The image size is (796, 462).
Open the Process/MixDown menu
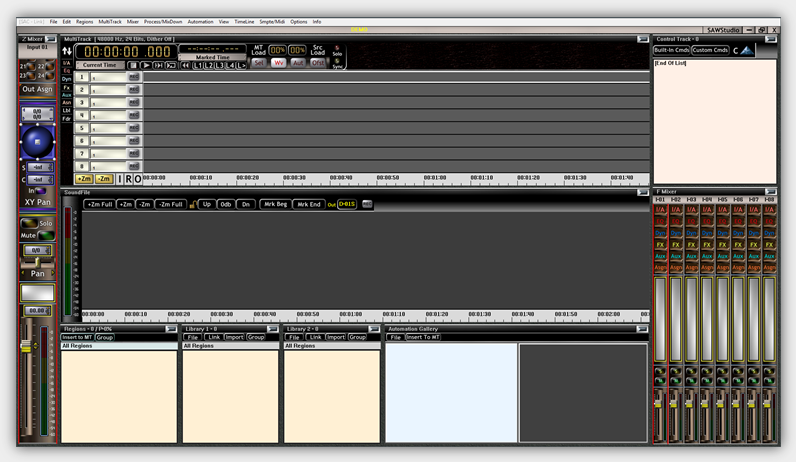165,21
